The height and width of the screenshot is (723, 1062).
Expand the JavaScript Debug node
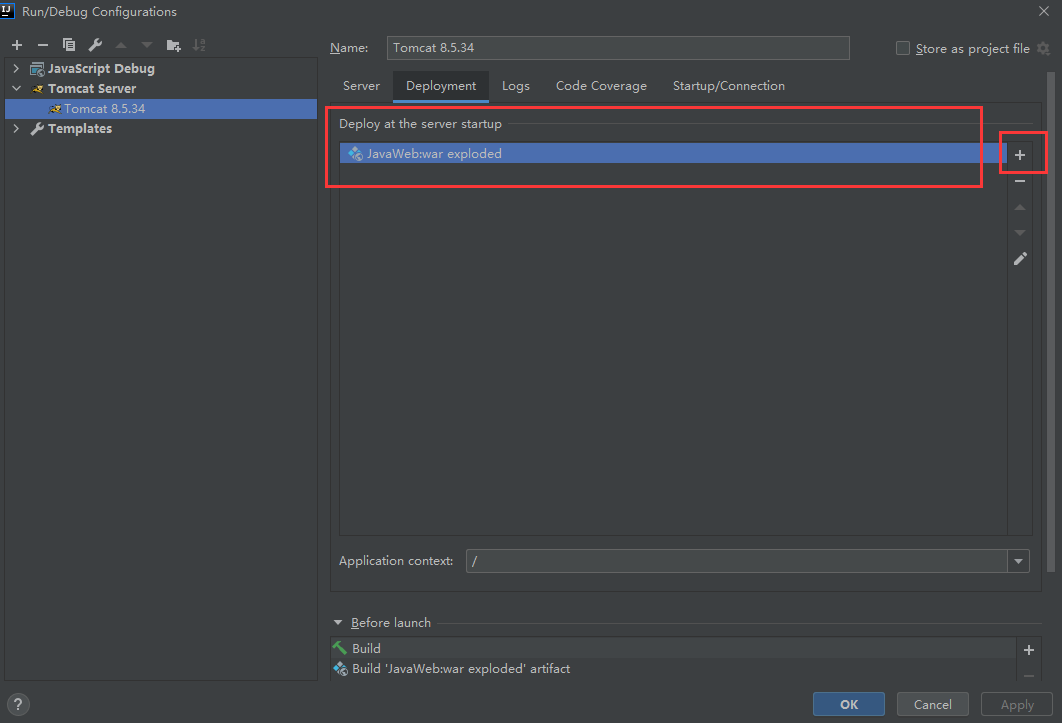click(16, 68)
